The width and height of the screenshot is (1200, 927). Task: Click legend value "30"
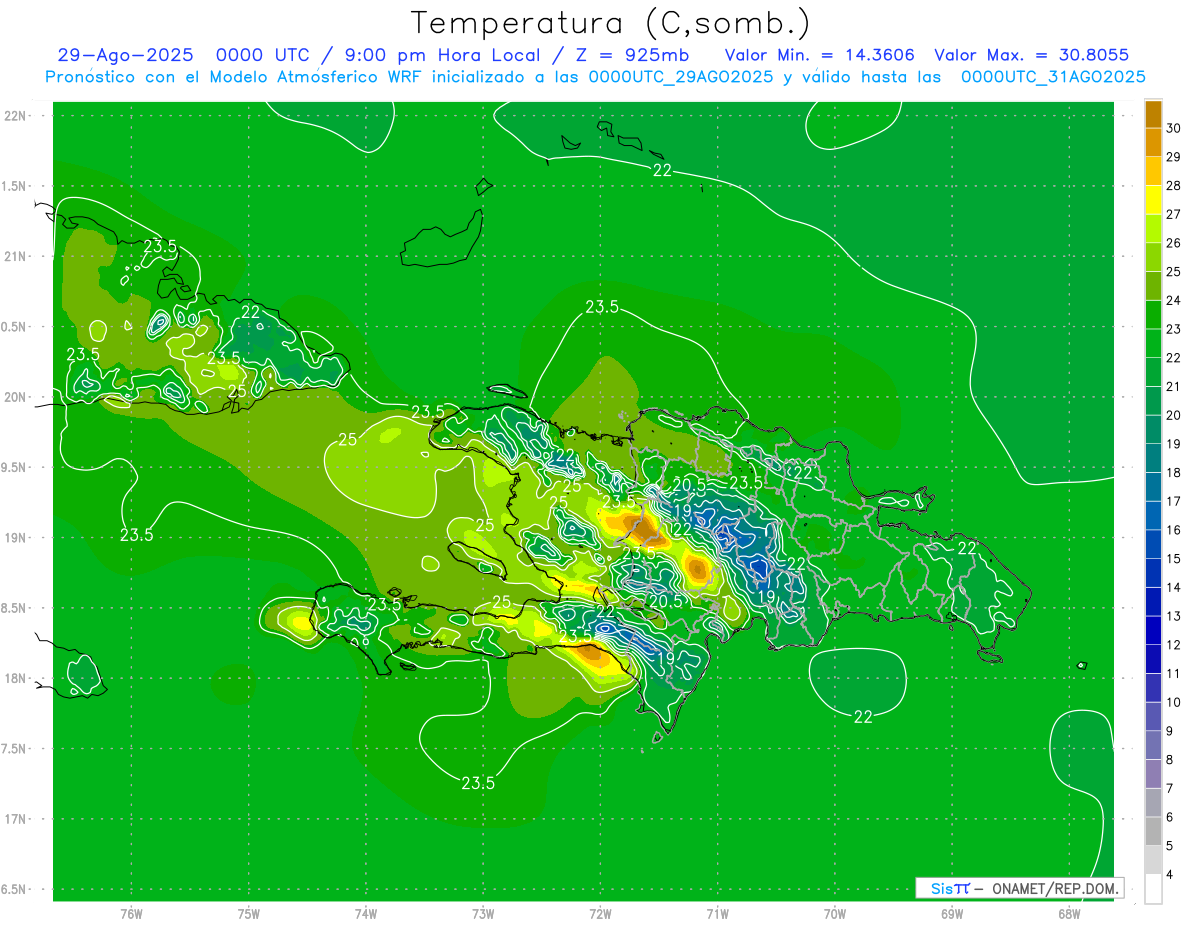(x=1174, y=128)
